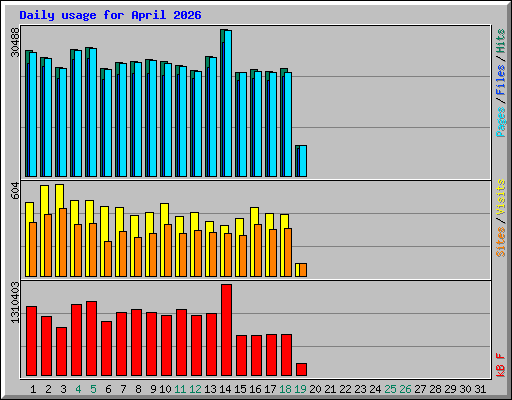Click day 25 on the x-axis

(390, 389)
